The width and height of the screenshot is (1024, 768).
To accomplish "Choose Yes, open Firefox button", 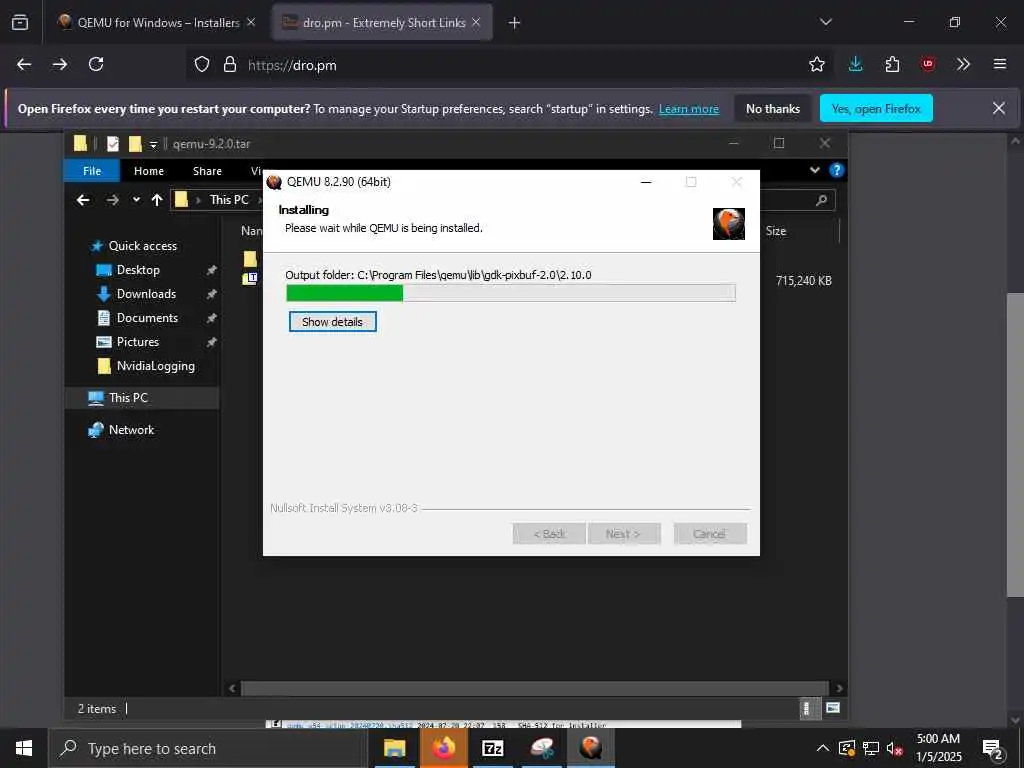I will (876, 108).
